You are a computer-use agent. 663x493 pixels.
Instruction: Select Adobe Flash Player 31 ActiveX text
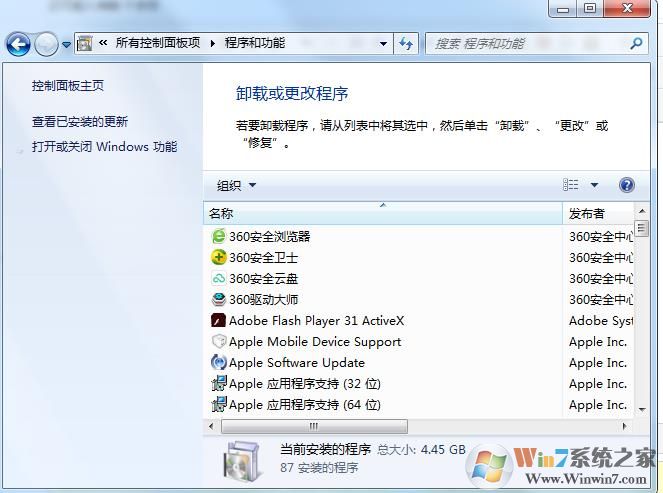click(x=317, y=321)
